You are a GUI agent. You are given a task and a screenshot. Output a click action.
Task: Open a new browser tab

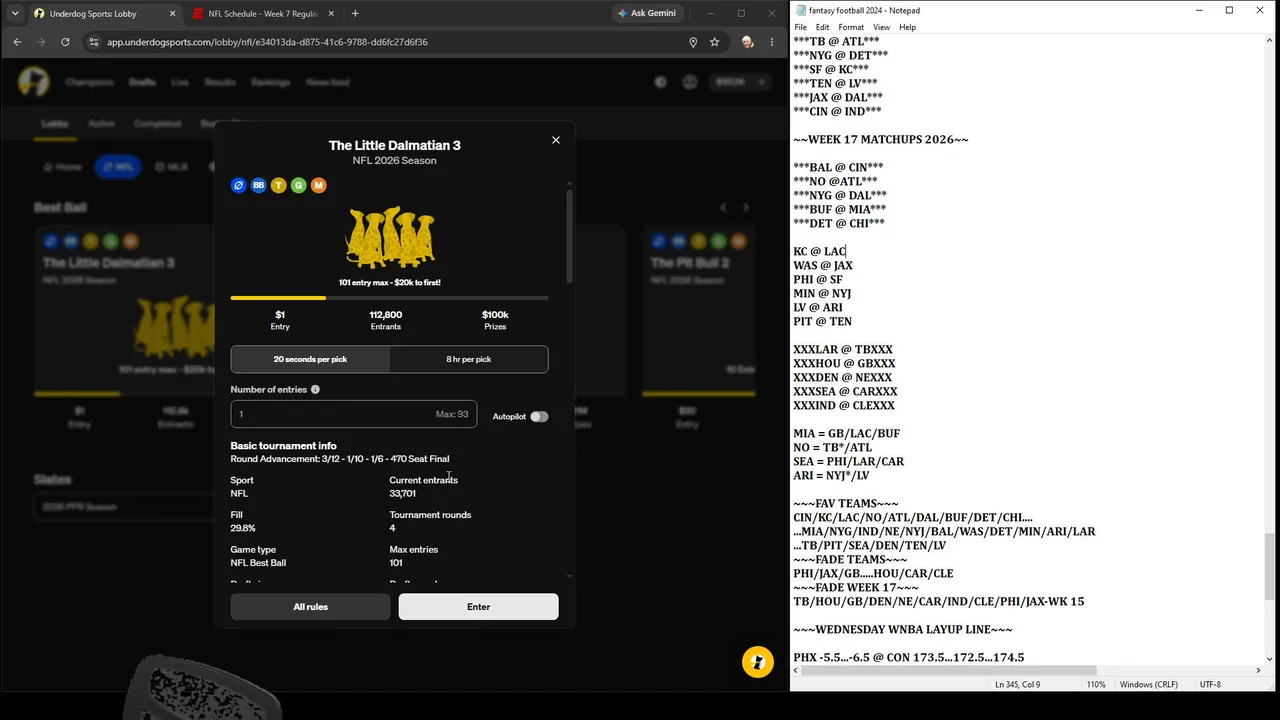click(355, 13)
